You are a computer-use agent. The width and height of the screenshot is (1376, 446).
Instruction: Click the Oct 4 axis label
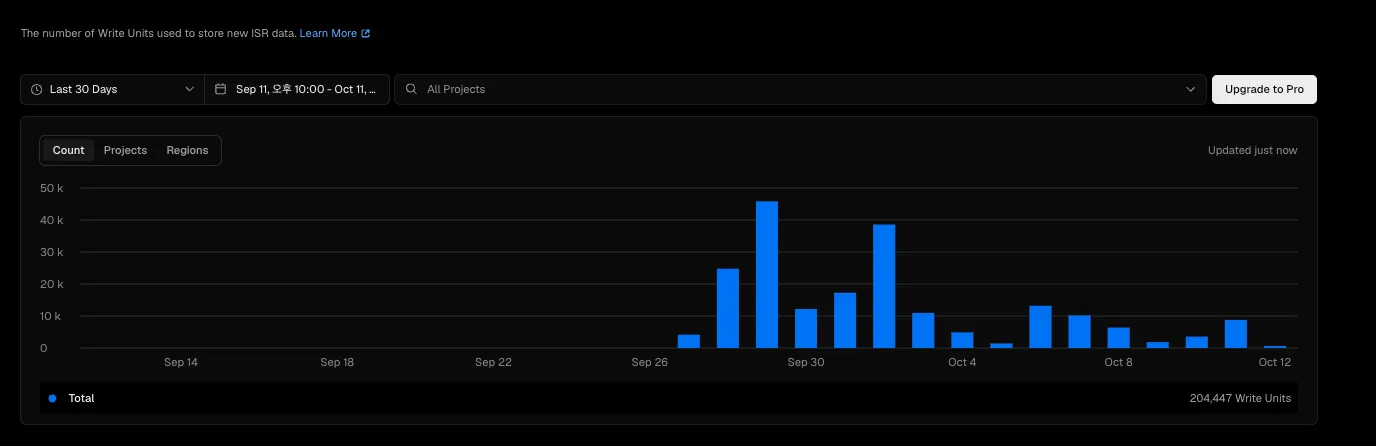click(x=962, y=362)
